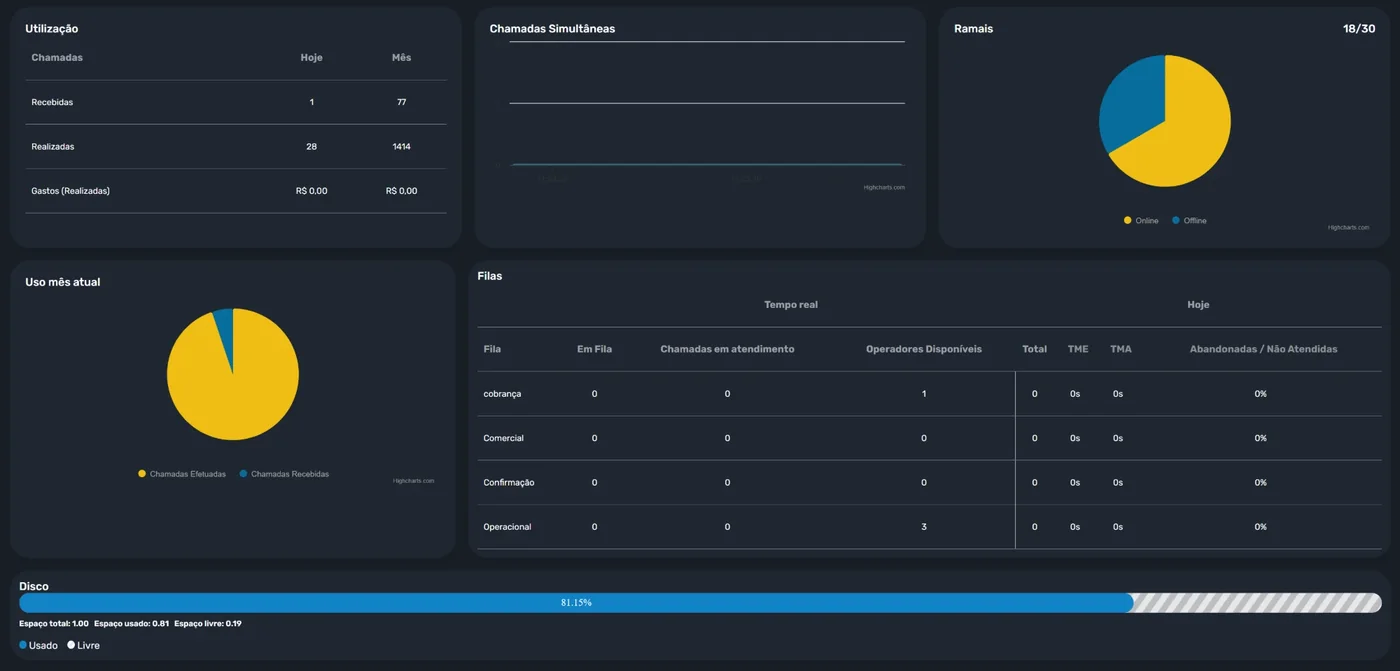The width and height of the screenshot is (1400, 671).
Task: Click the white Livre legend dot
Action: (x=71, y=645)
